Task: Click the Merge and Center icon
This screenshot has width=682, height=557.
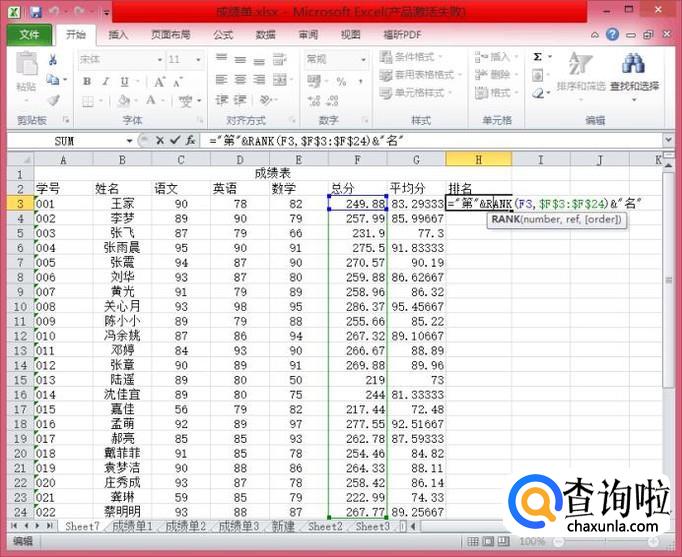Action: point(280,80)
